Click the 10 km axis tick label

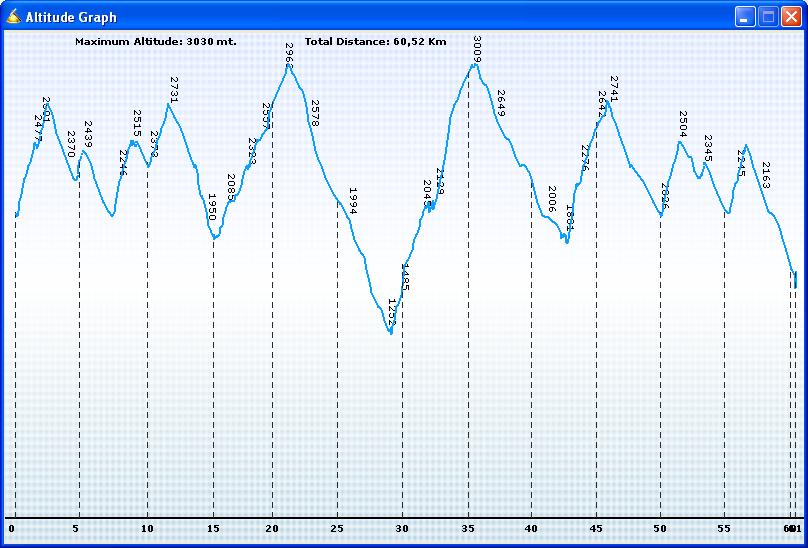pyautogui.click(x=147, y=528)
